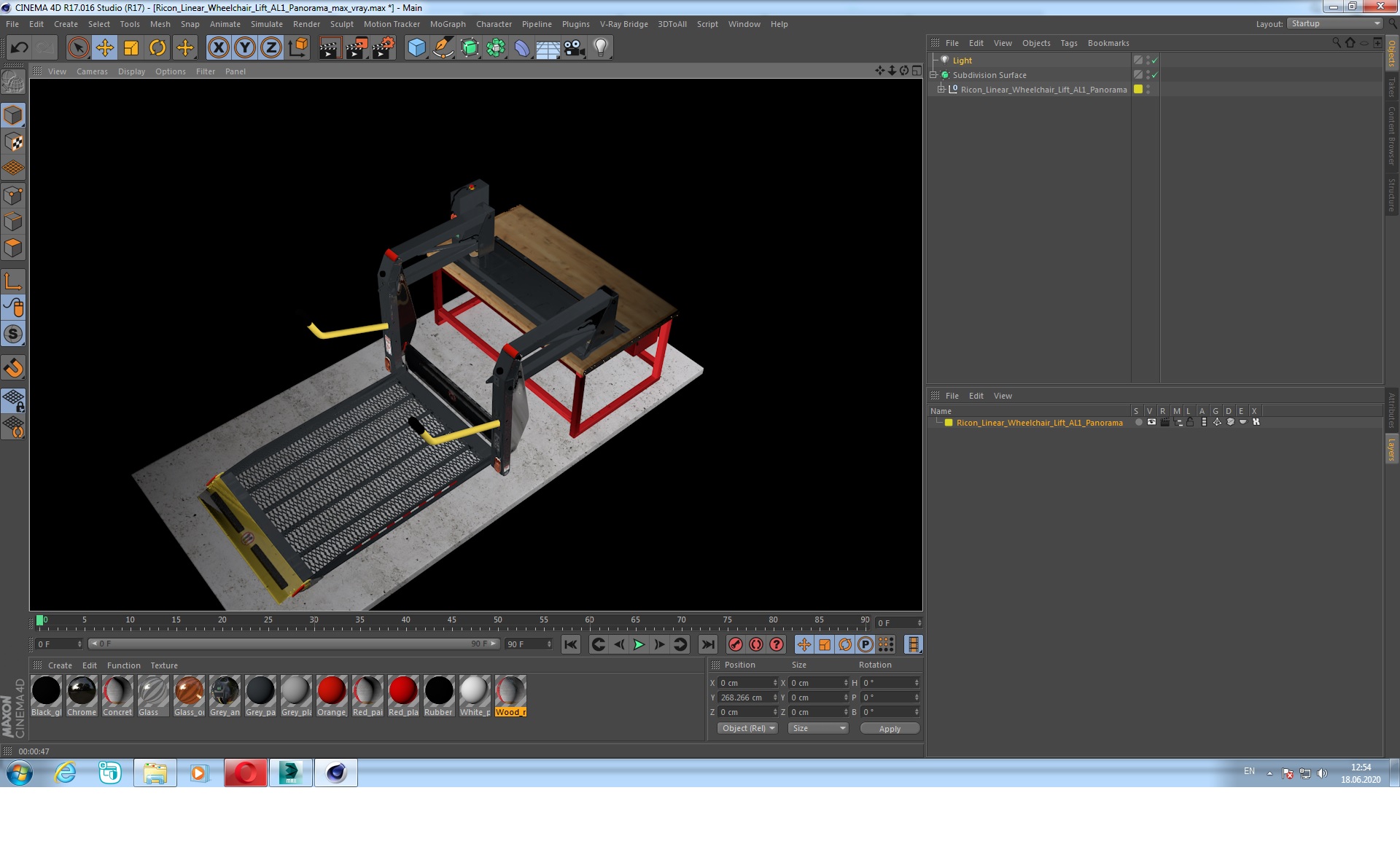This screenshot has width=1400, height=844.
Task: Click the taskbar volume icon
Action: 1322,773
